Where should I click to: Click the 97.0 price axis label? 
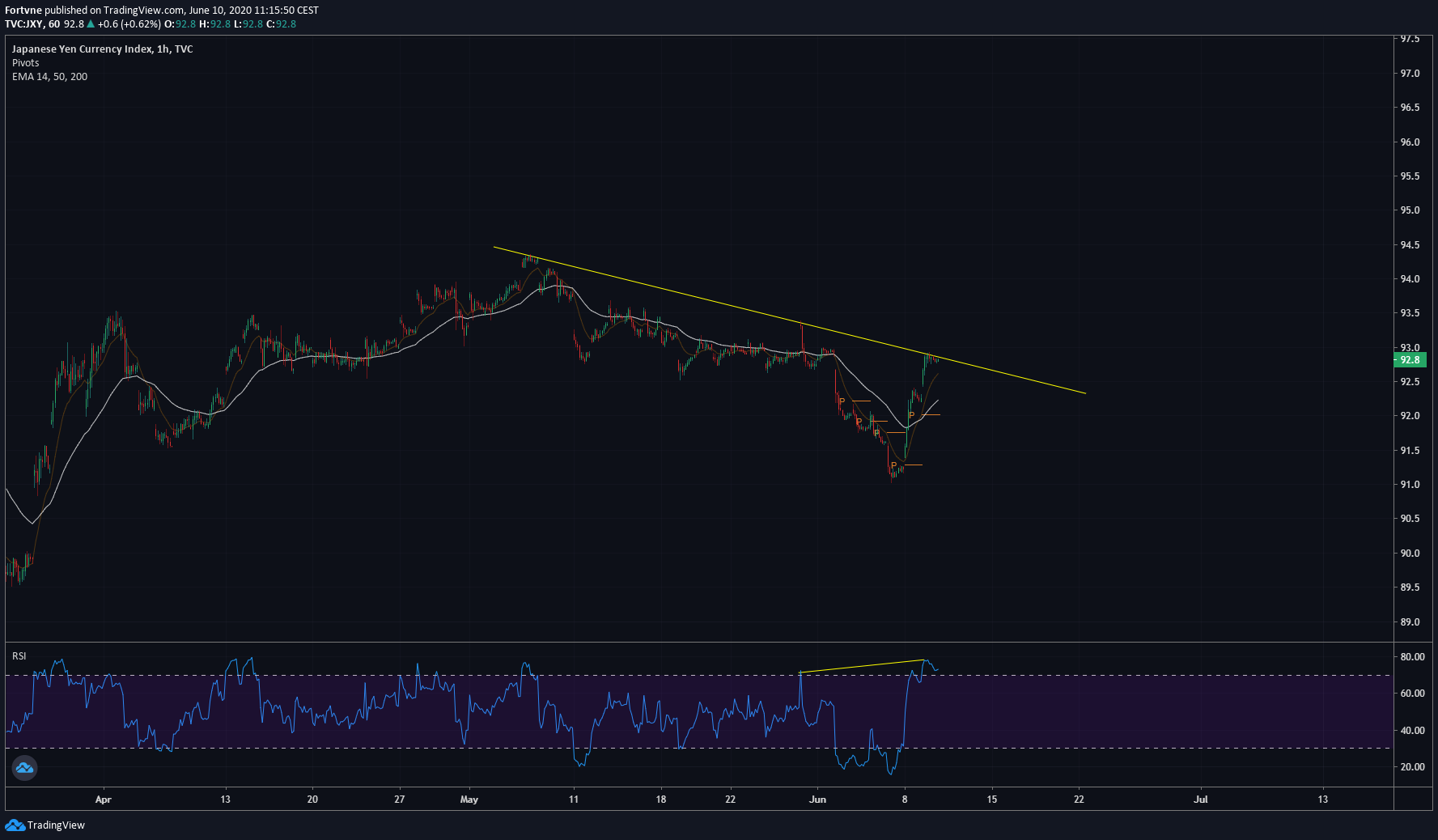click(1410, 74)
